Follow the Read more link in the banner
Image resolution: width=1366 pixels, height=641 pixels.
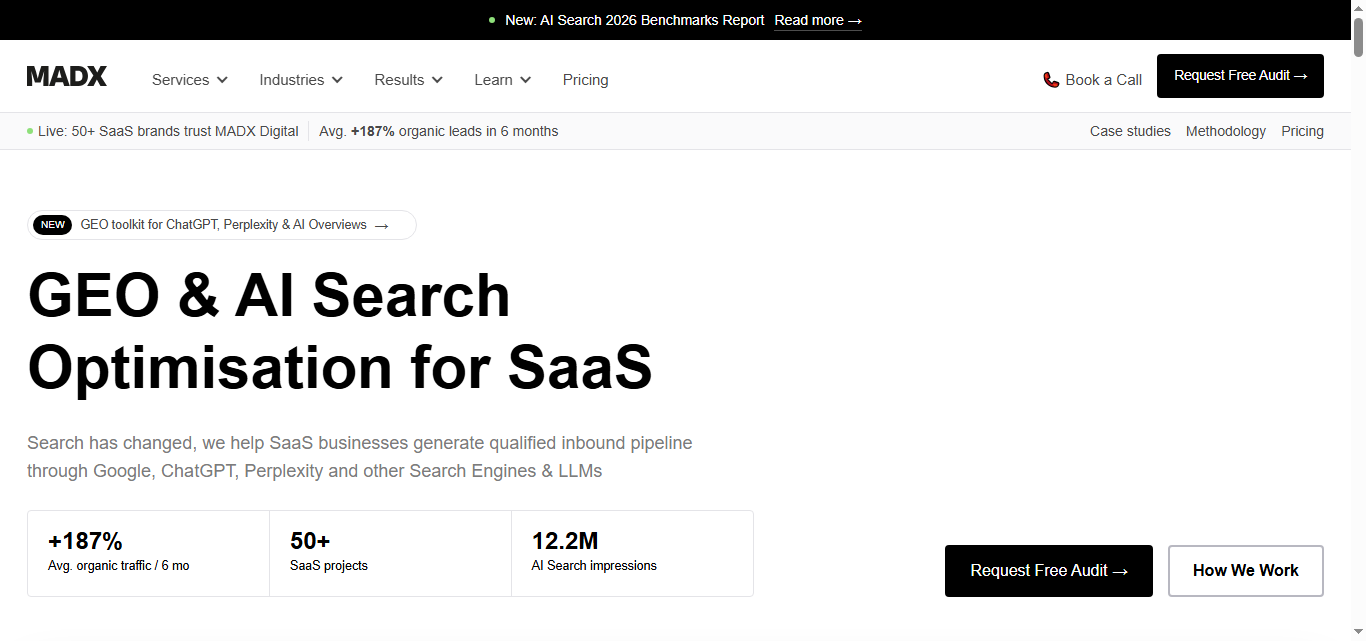[x=818, y=20]
